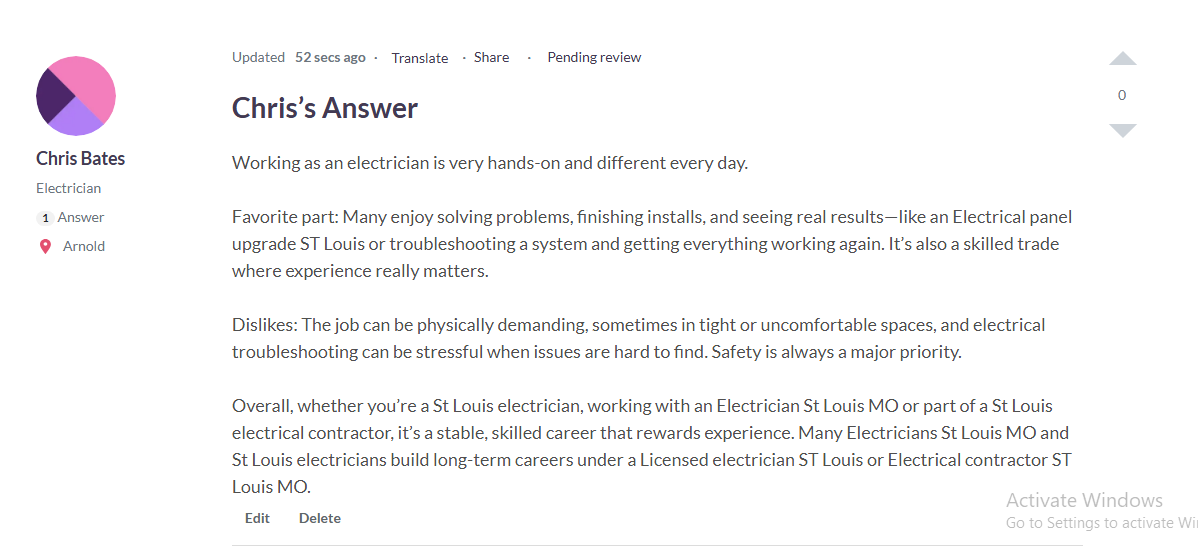Click the Dislikes paragraph text
1198x556 pixels.
(x=639, y=339)
